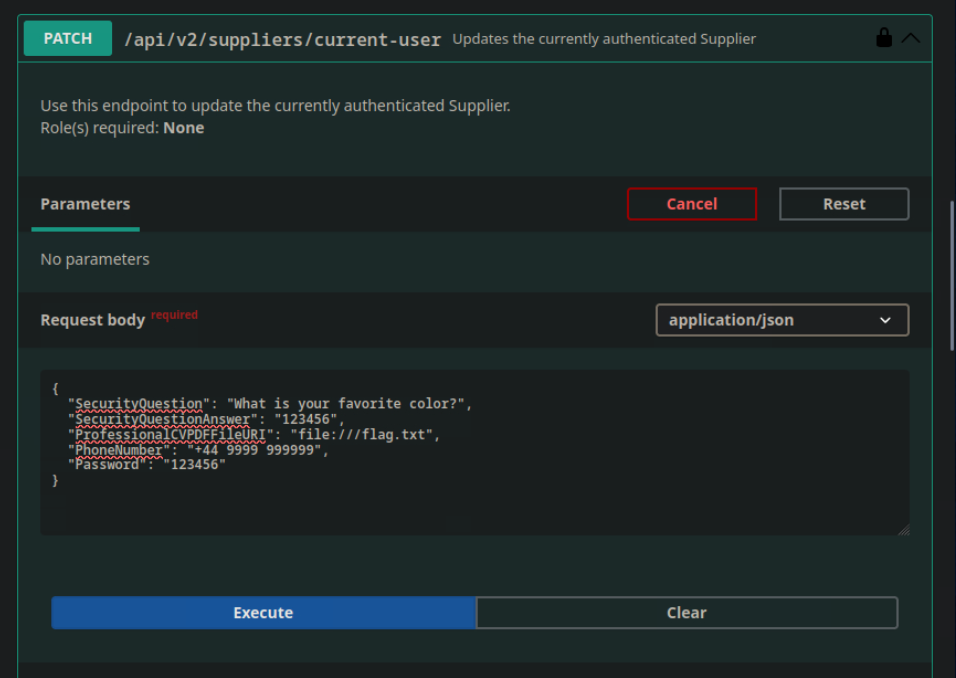Click the Clear button
956x678 pixels.
[686, 613]
